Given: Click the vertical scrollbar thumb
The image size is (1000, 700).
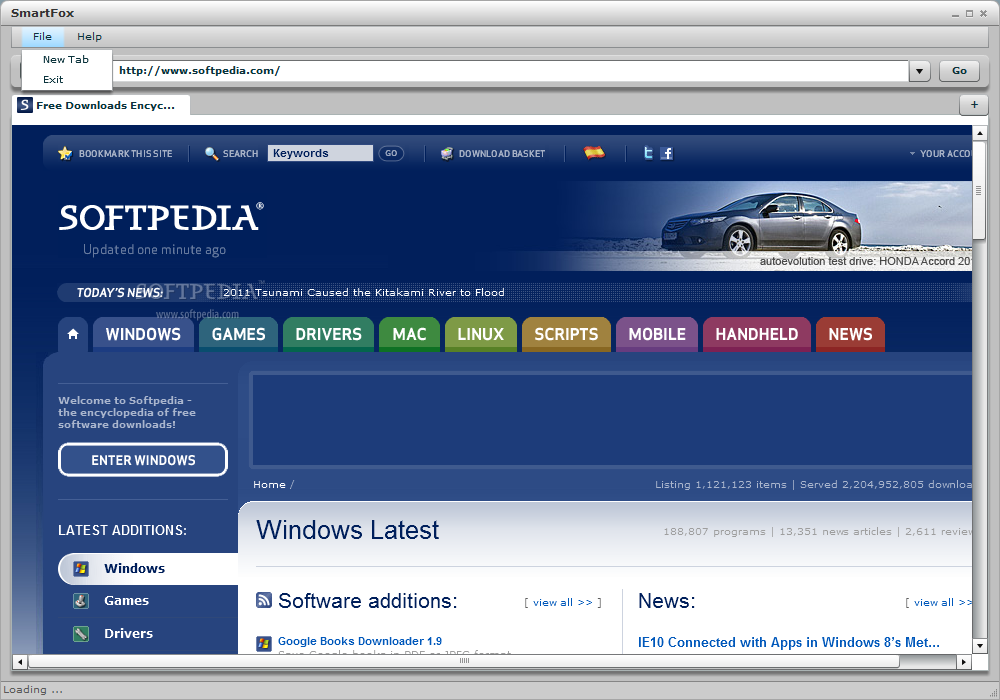Looking at the screenshot, I should [x=980, y=190].
